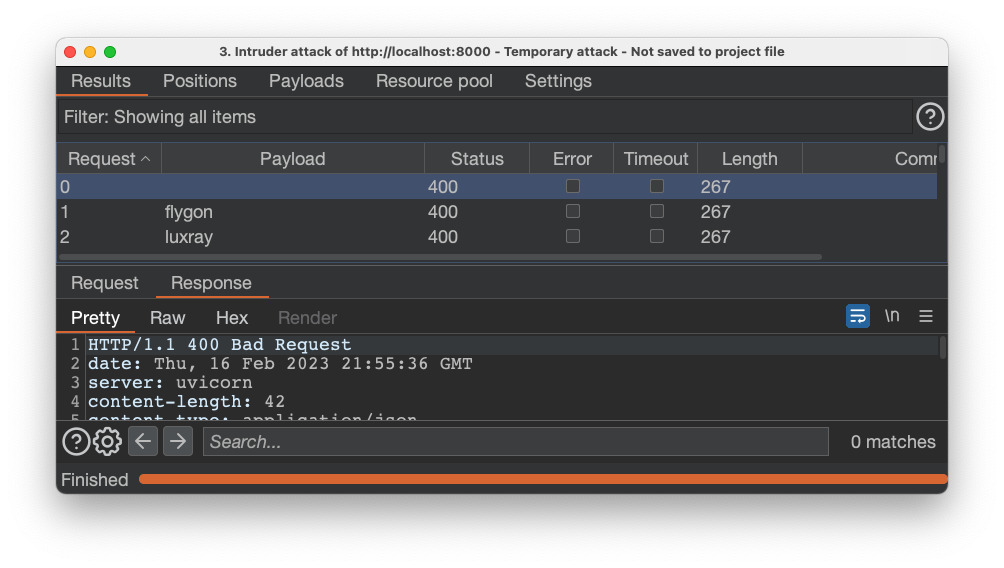
Task: Toggle Timeout checkbox for flygon row
Action: pos(657,212)
